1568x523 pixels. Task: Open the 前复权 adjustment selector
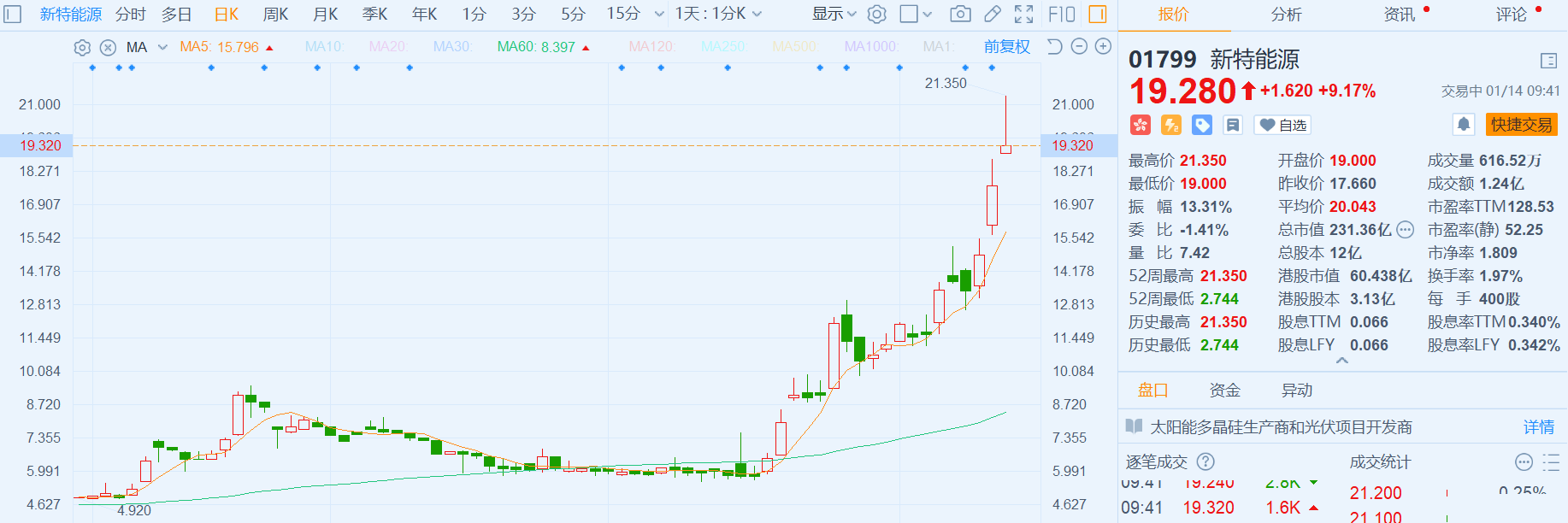(1007, 47)
